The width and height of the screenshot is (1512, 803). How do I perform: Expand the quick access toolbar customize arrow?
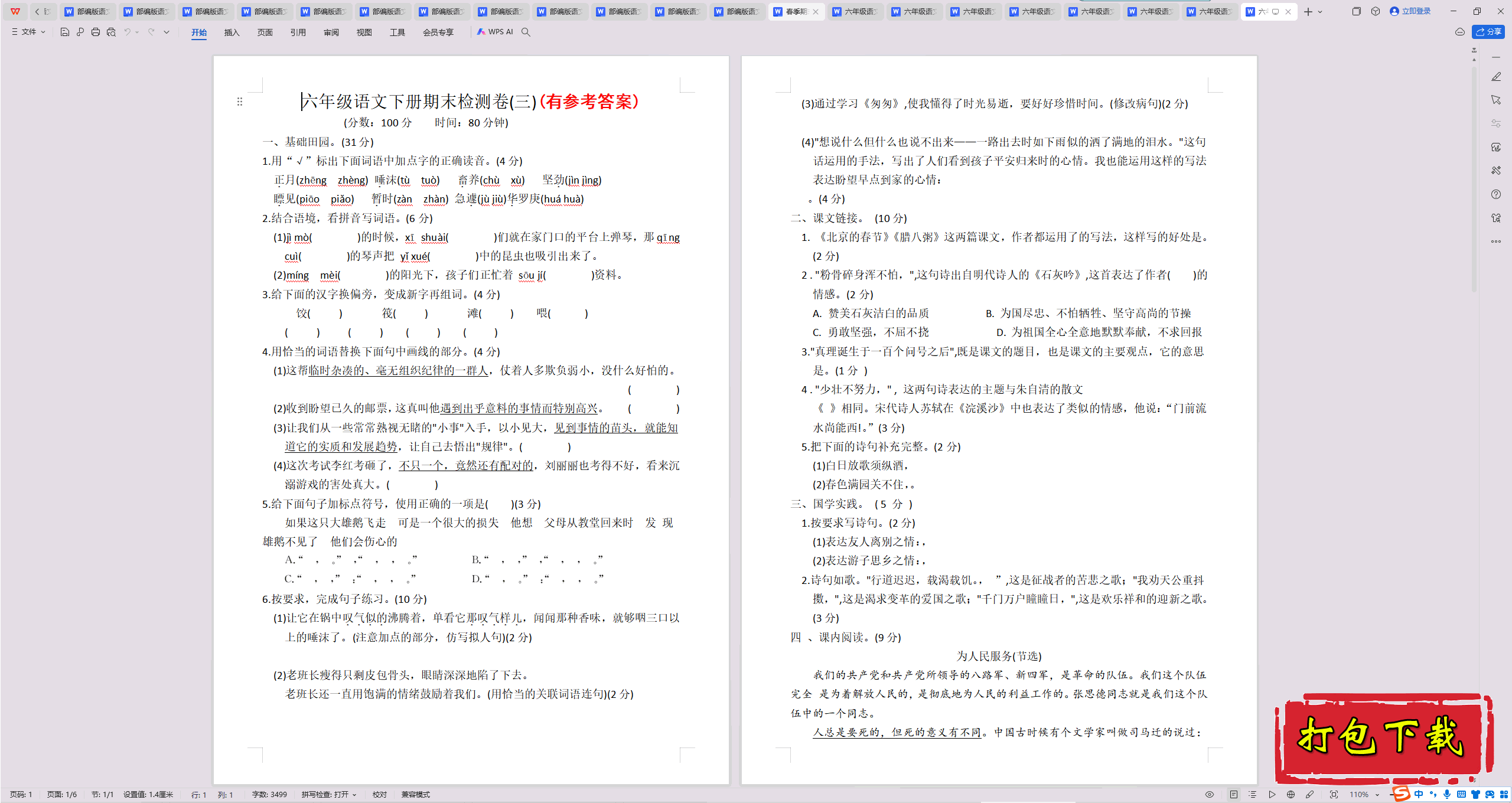pos(167,32)
